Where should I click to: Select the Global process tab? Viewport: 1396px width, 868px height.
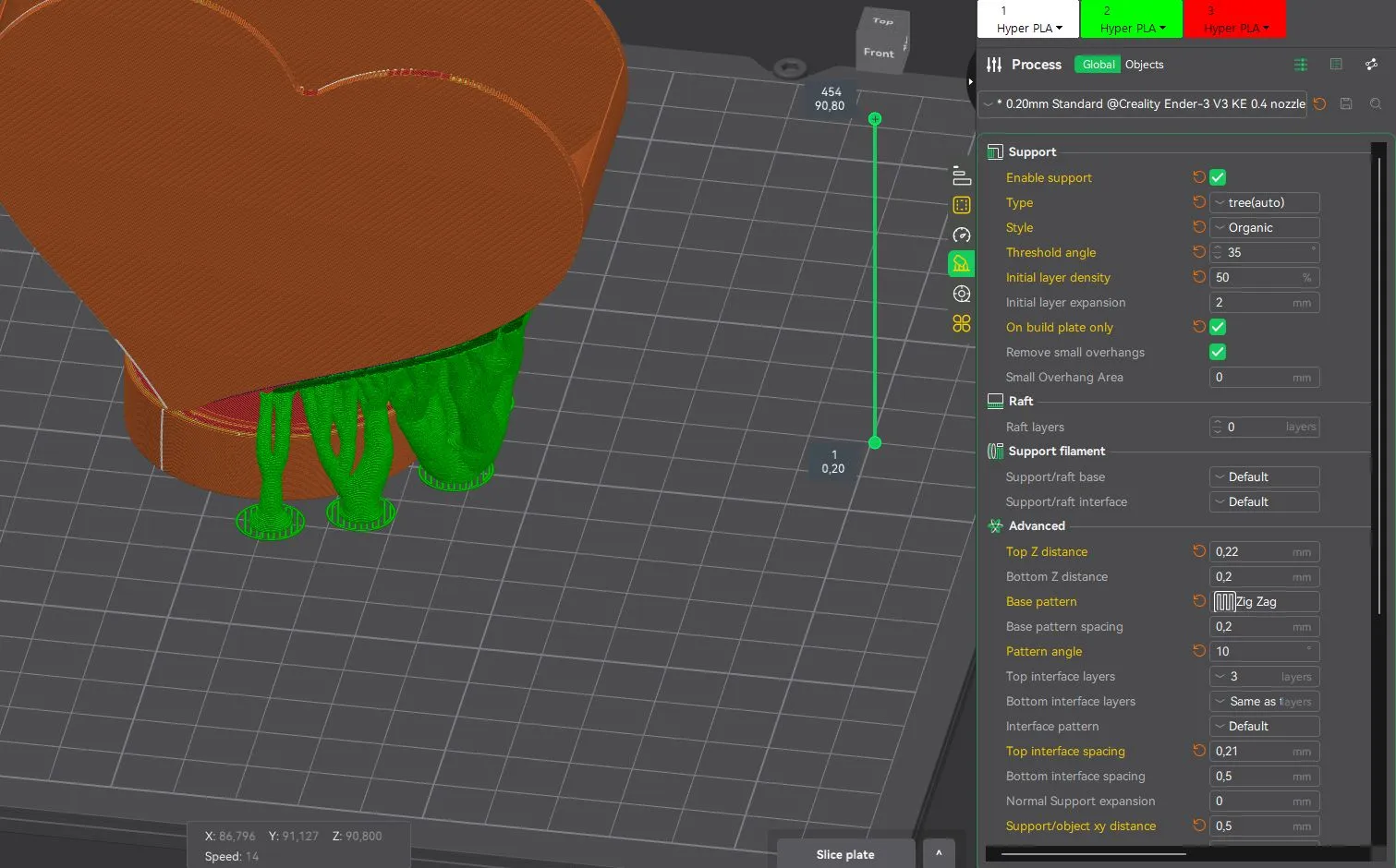click(x=1098, y=65)
